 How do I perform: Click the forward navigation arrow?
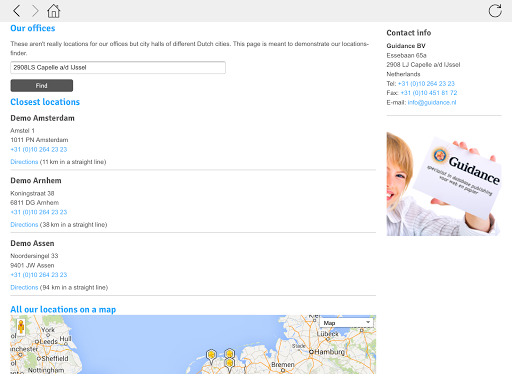tap(35, 11)
